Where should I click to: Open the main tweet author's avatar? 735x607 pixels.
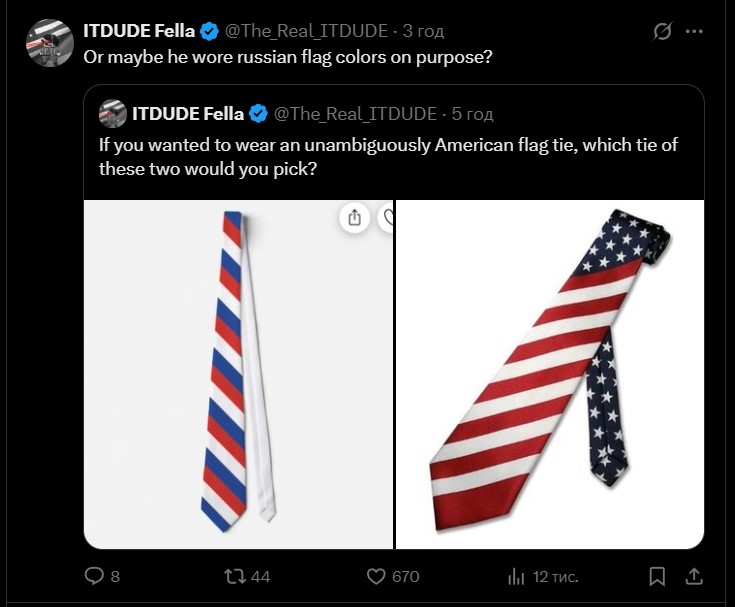(x=49, y=42)
